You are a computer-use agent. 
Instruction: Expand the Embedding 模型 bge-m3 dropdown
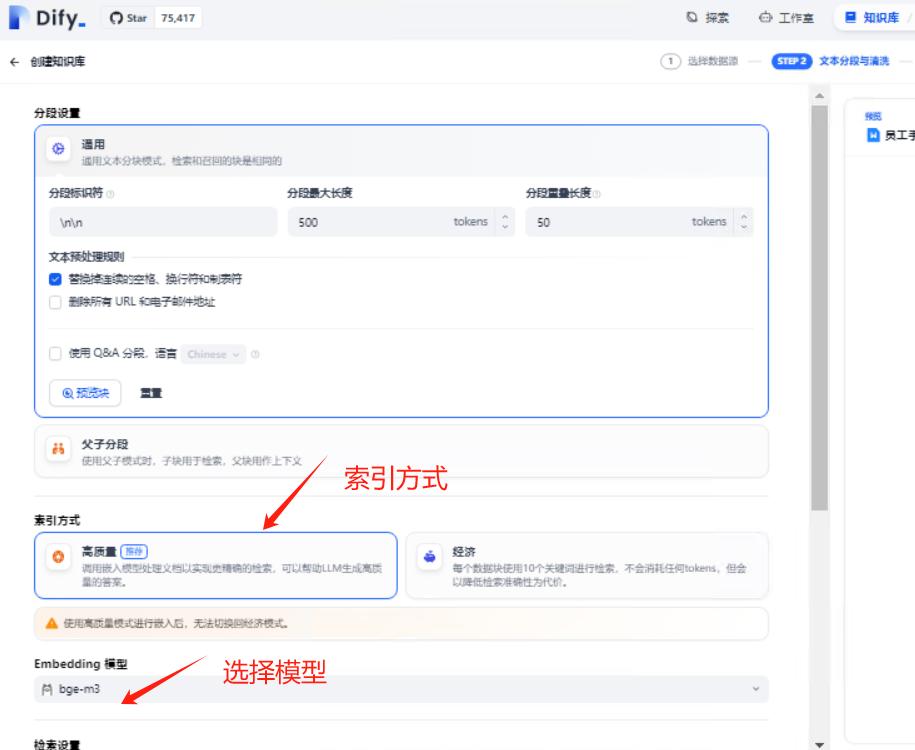(400, 689)
